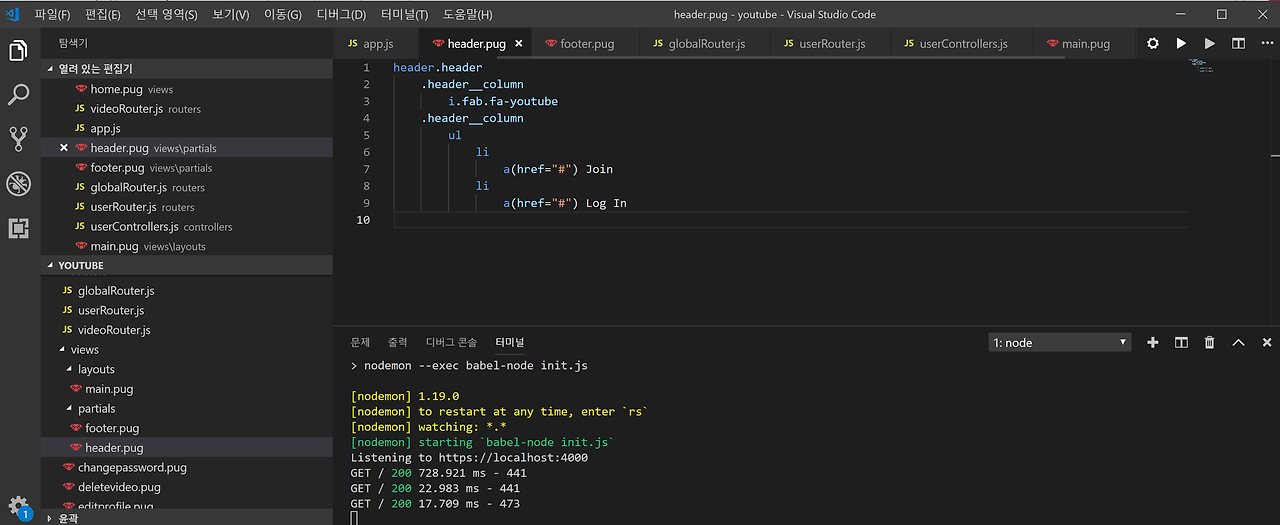Image resolution: width=1280 pixels, height=525 pixels.
Task: Open the Debug view bug icon
Action: pyautogui.click(x=18, y=183)
